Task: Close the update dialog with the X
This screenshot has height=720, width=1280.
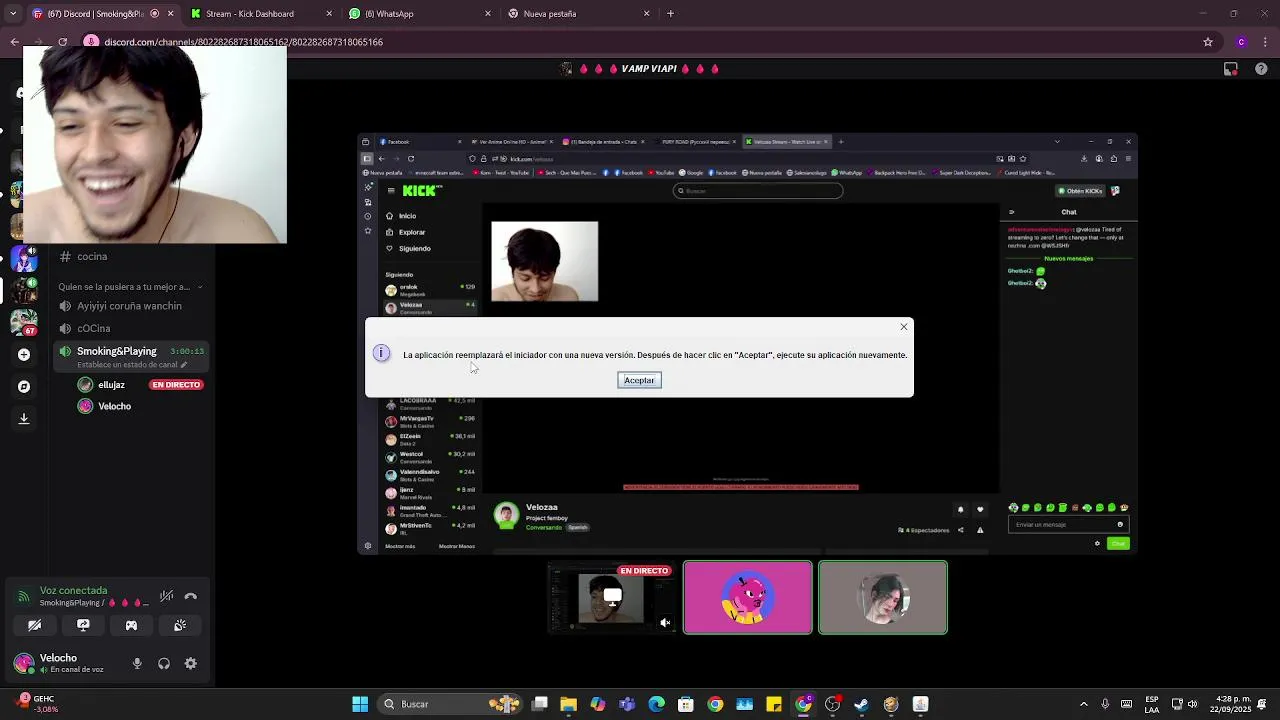Action: click(904, 327)
